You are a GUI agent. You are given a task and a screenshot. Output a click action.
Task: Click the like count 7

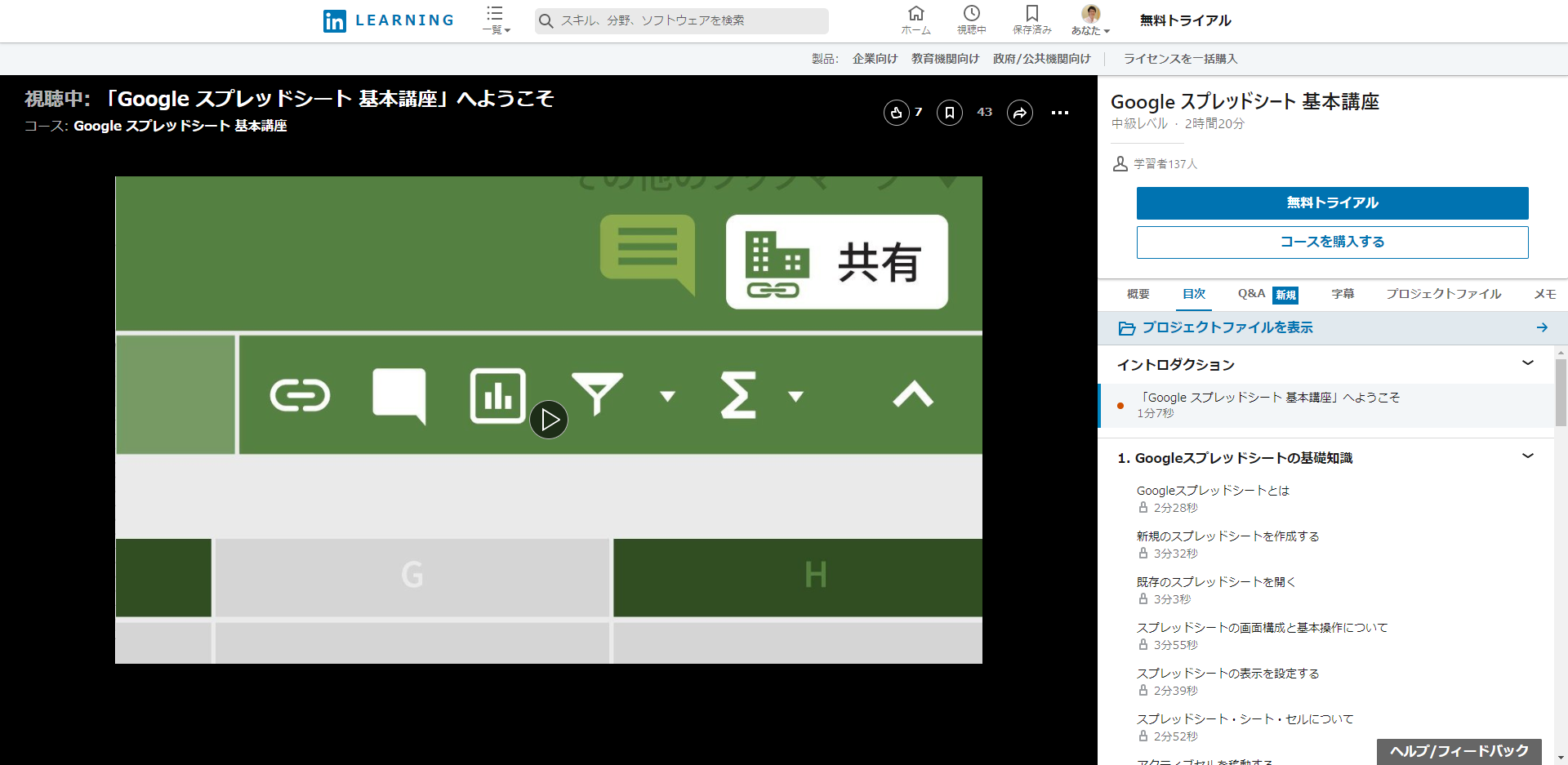(x=918, y=112)
